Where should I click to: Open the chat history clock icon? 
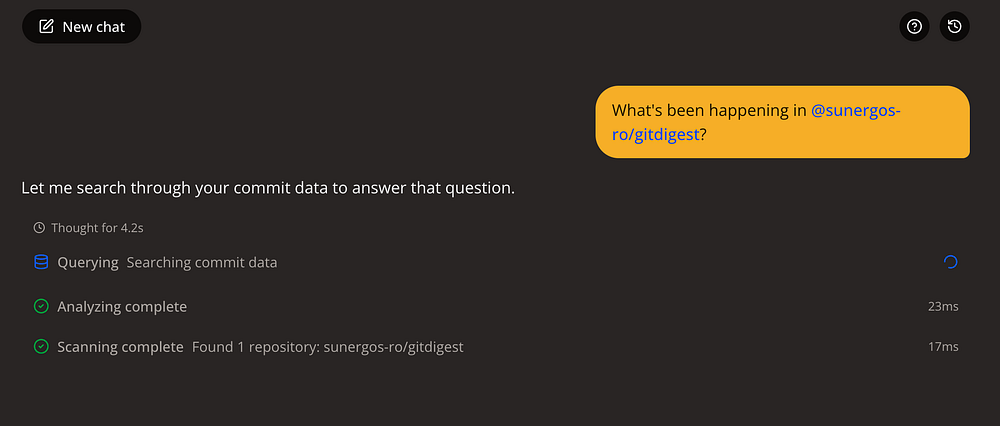[x=955, y=27]
